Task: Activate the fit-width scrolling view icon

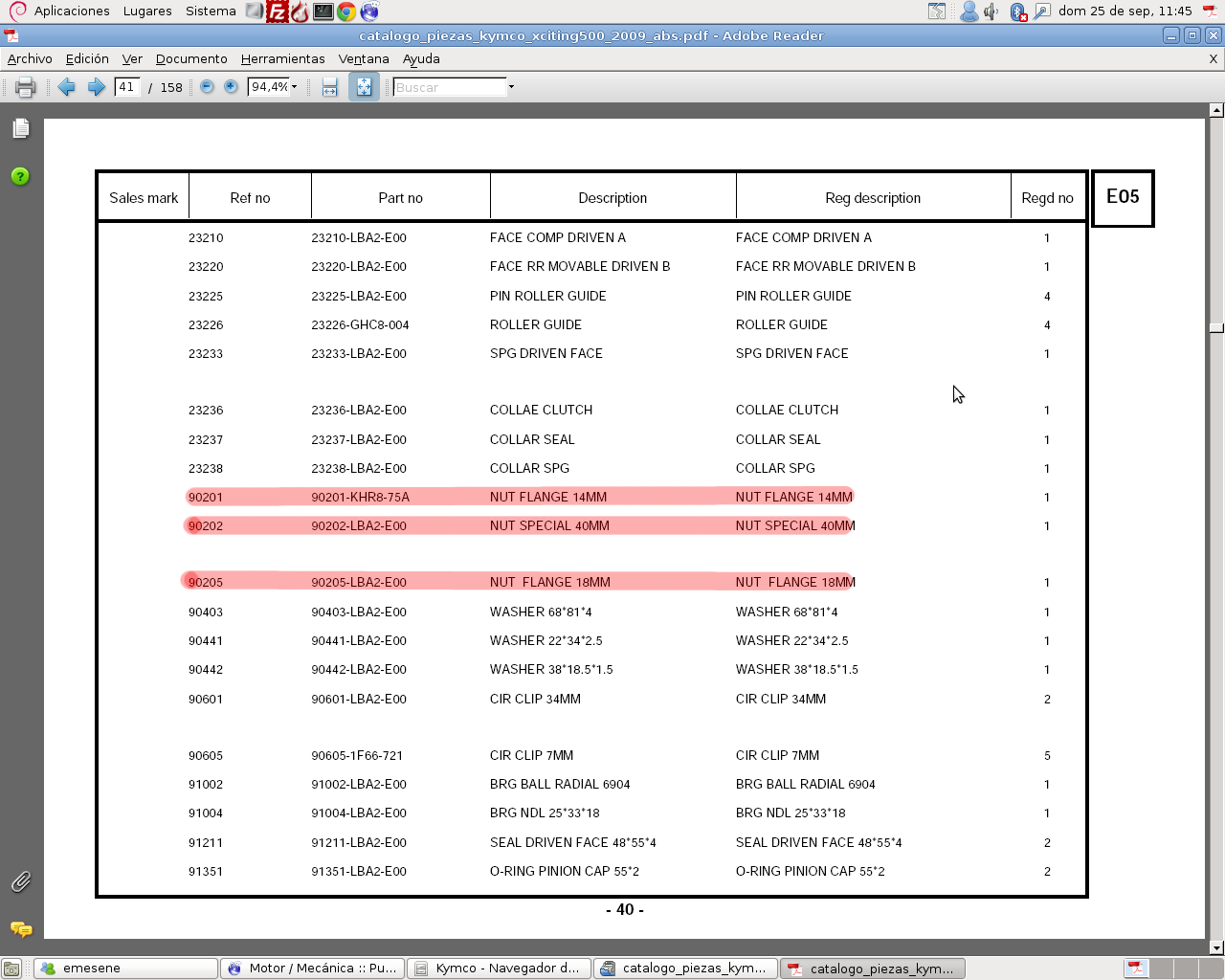Action: 329,87
